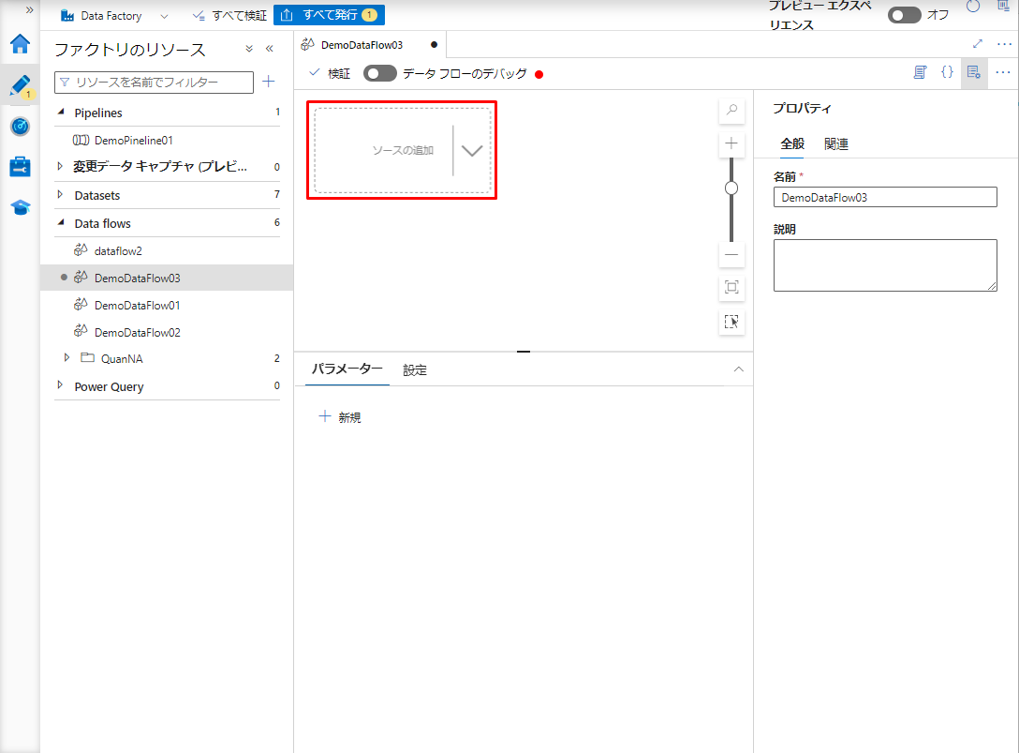The image size is (1019, 753).
Task: Click the zoom slider handle
Action: click(x=732, y=188)
